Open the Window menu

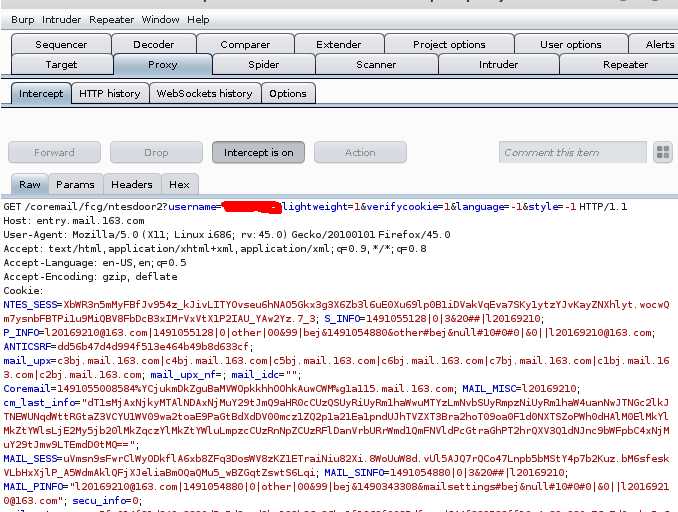160,20
